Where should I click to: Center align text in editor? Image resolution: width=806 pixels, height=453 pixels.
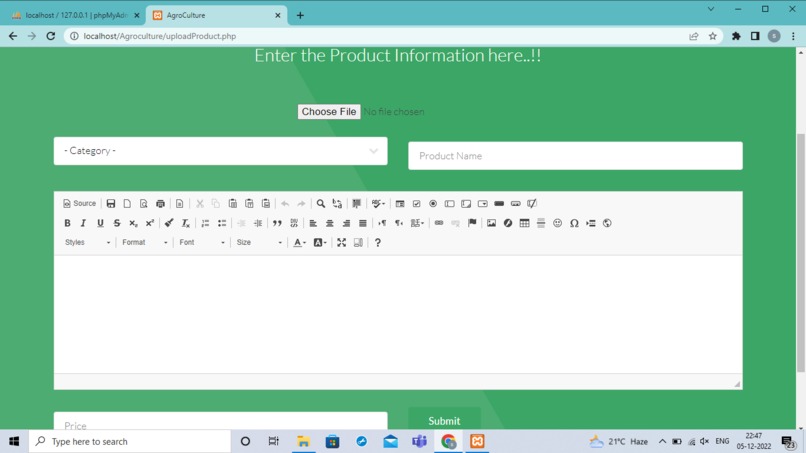click(329, 223)
